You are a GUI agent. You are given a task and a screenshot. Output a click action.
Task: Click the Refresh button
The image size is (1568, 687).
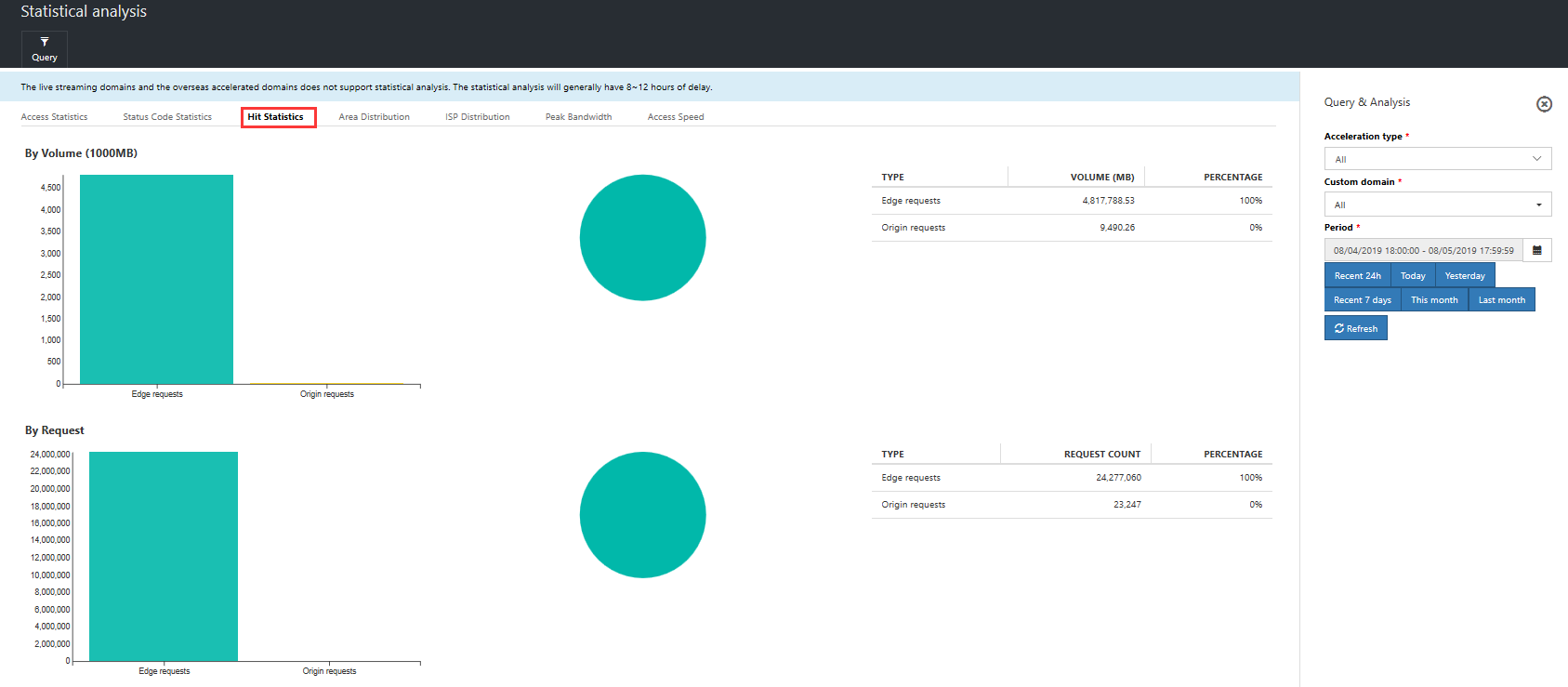coord(1355,328)
